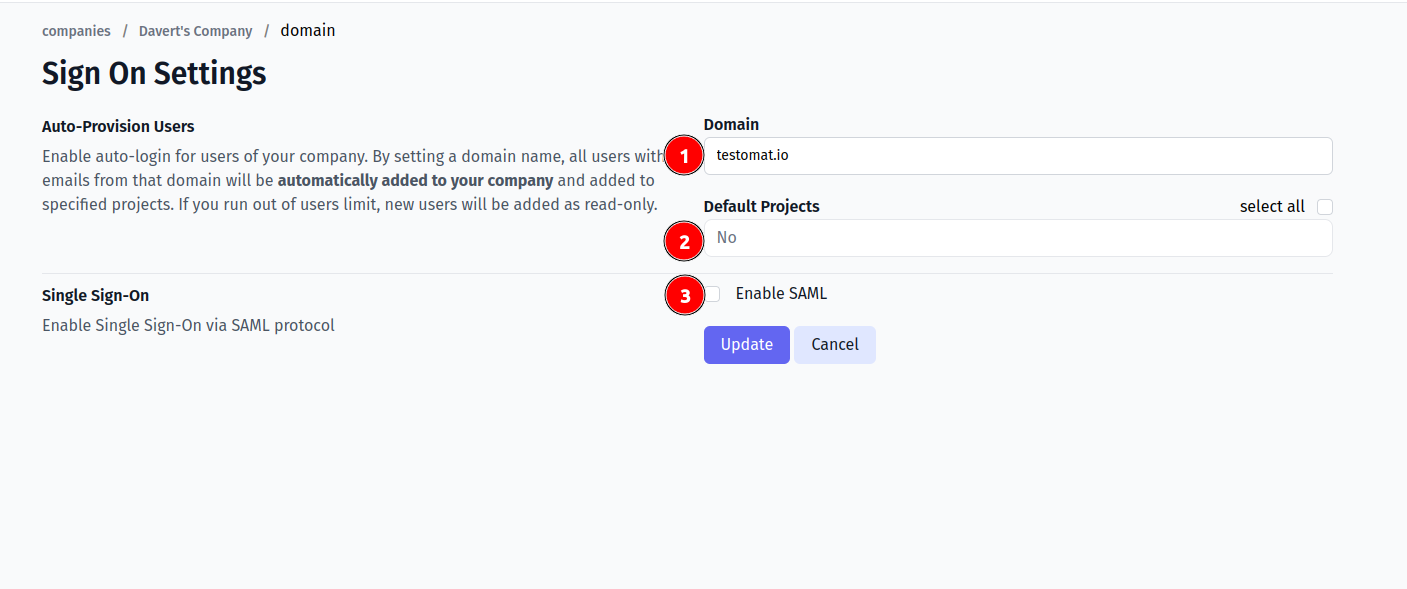Enable the SAML checkbox
The image size is (1407, 589).
713,294
